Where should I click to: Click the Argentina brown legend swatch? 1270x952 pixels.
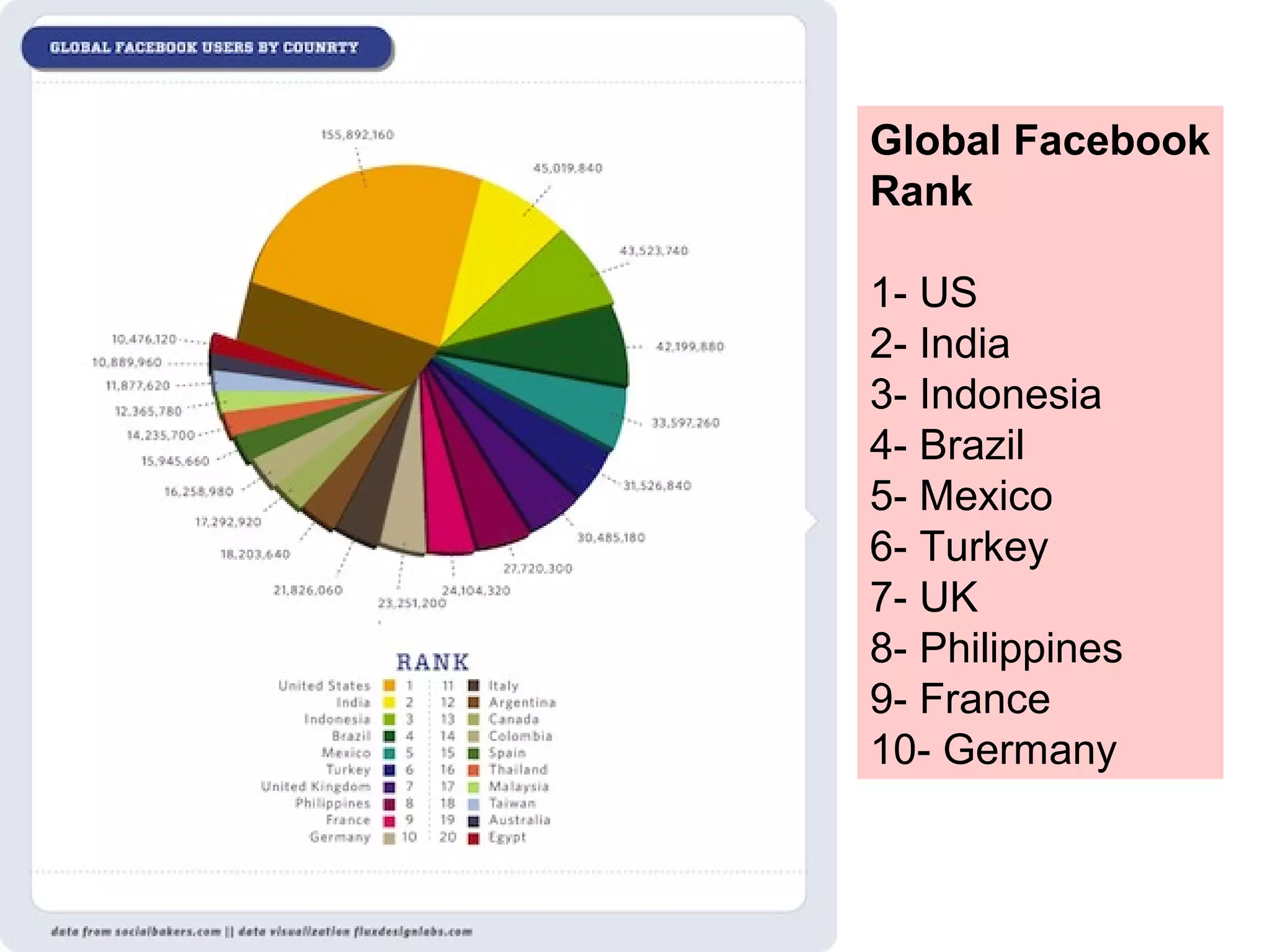473,702
